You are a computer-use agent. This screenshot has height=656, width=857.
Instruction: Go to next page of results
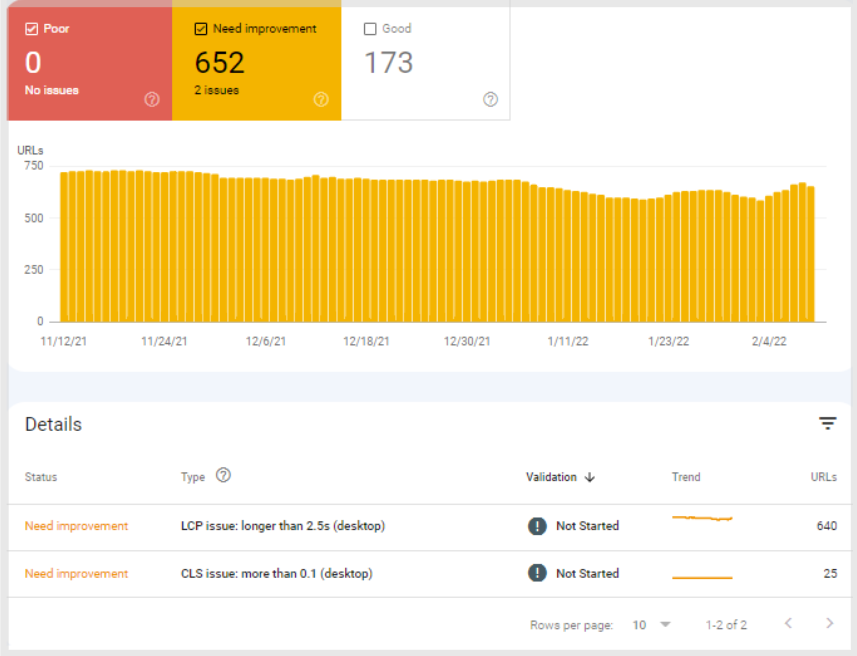tap(829, 624)
